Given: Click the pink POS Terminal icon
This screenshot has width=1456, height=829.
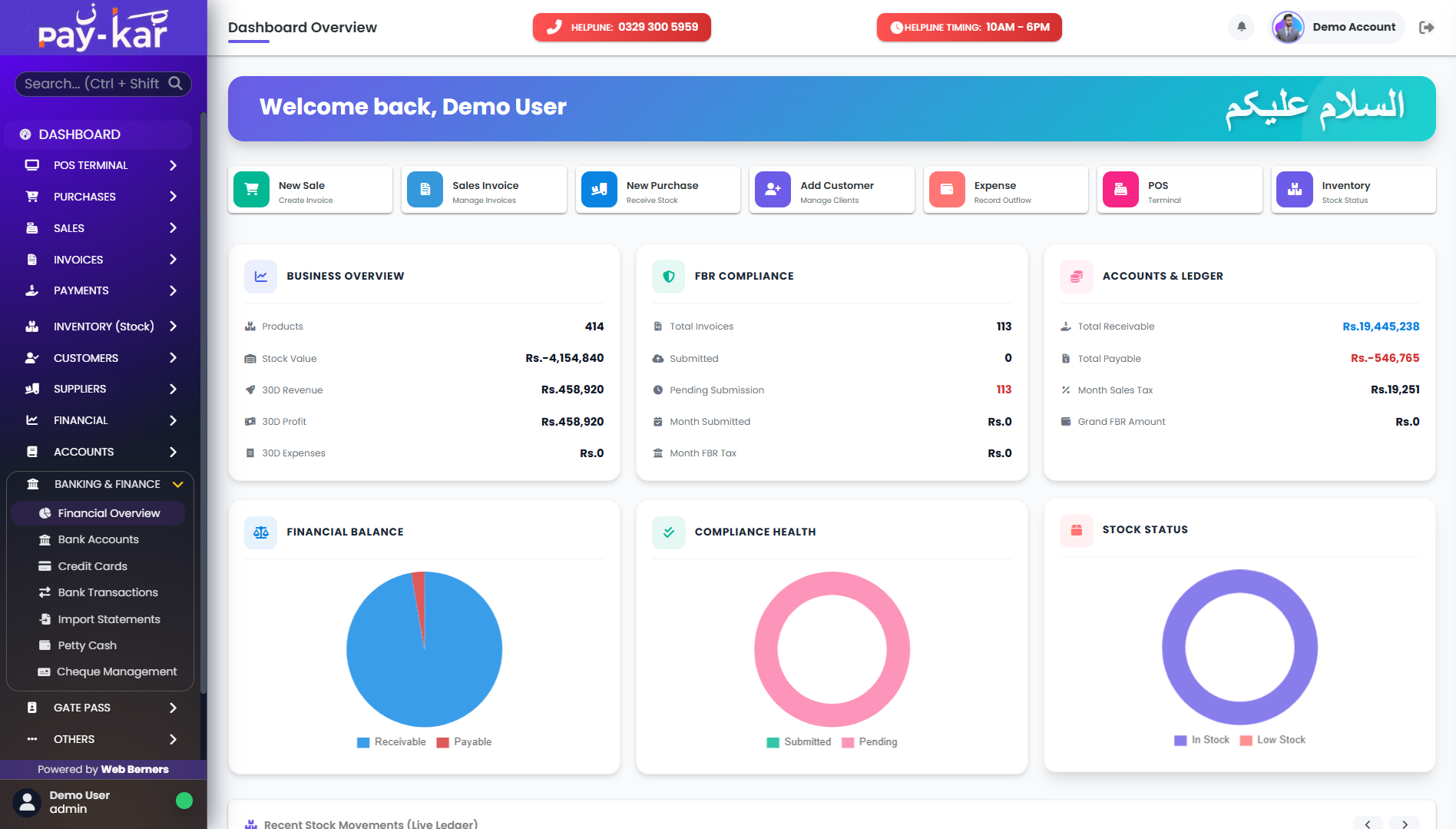Looking at the screenshot, I should click(x=1120, y=189).
